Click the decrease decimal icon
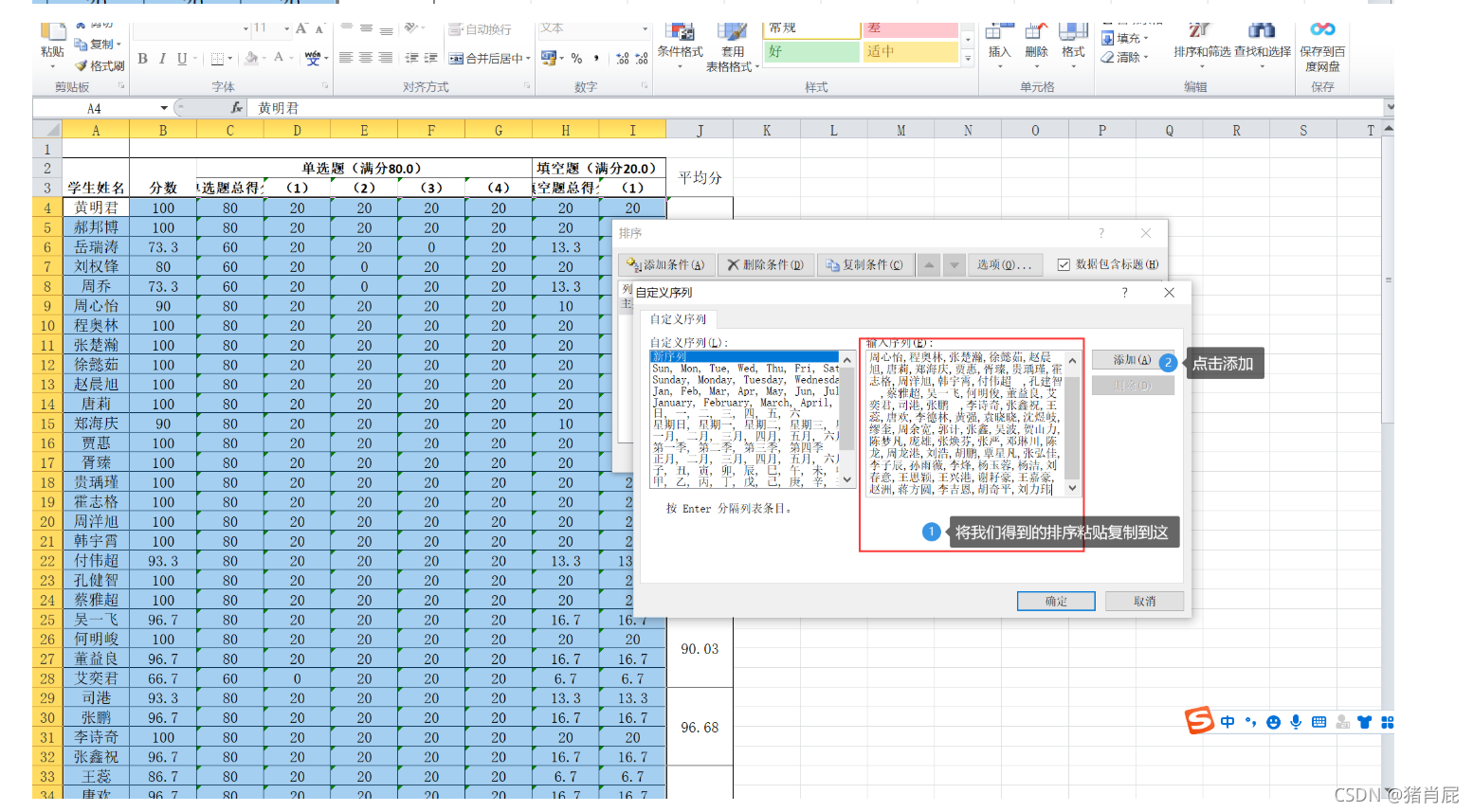This screenshot has height=812, width=1473. (642, 59)
